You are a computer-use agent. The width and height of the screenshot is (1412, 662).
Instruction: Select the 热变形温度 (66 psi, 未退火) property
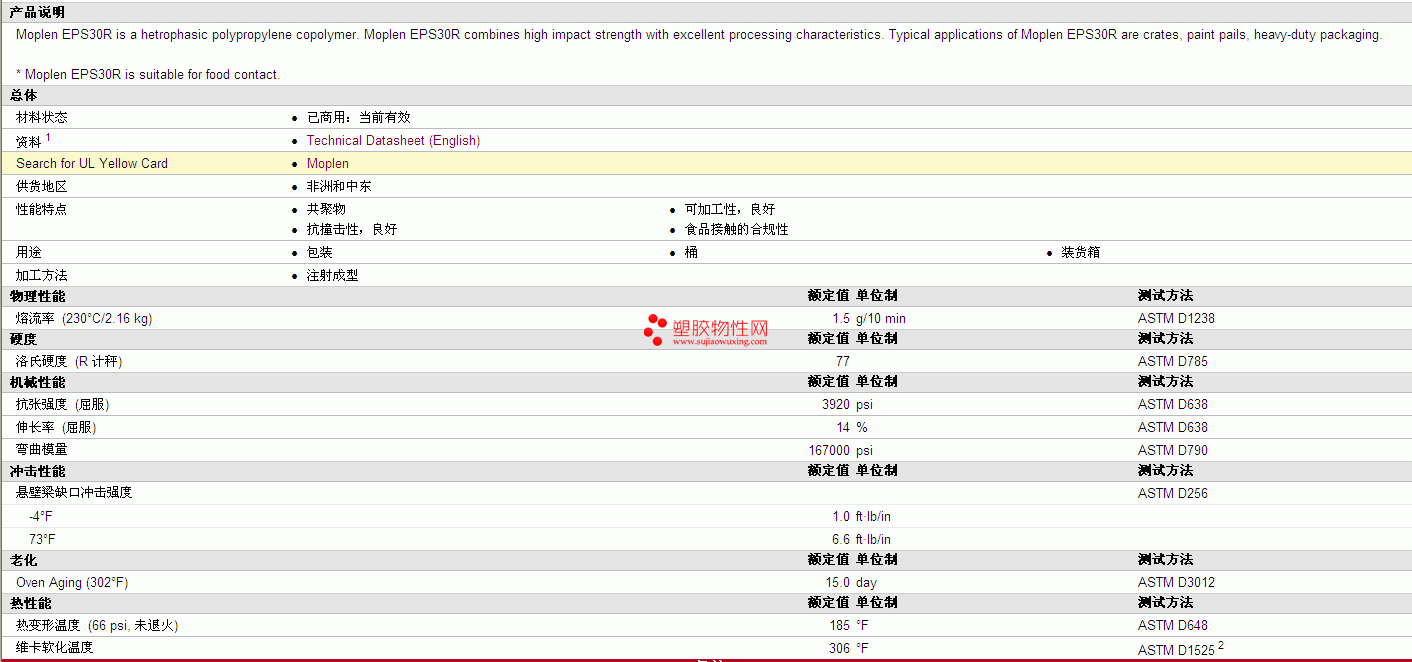pyautogui.click(x=97, y=626)
